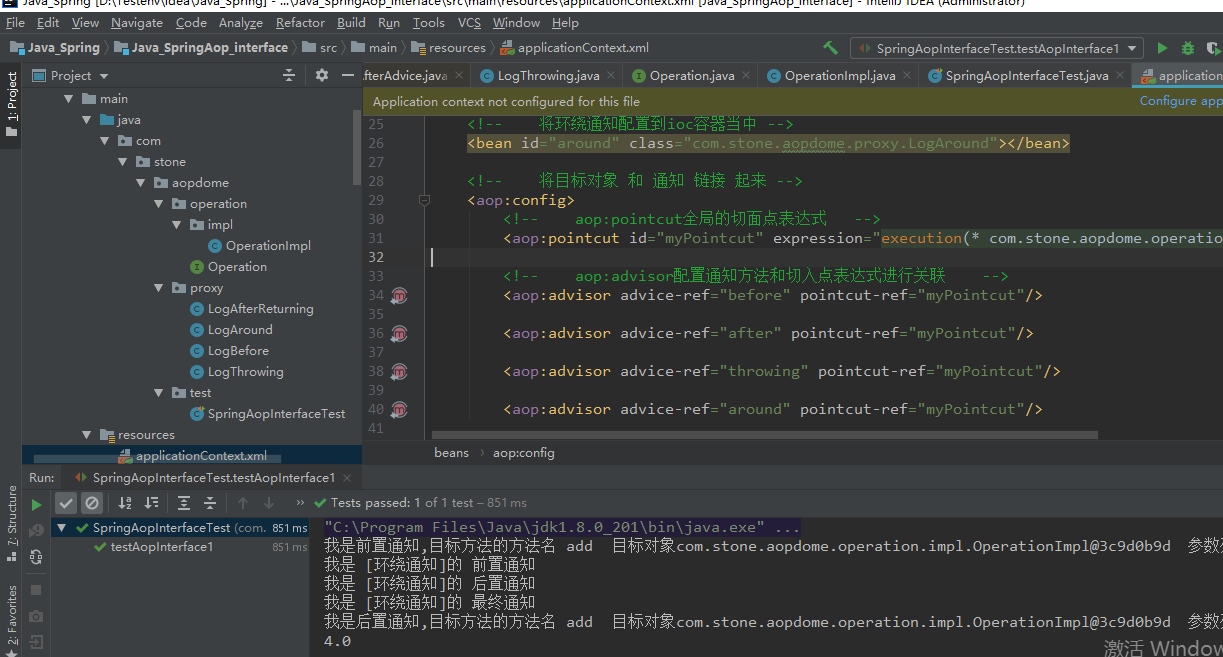1223x657 pixels.
Task: Open Project panel settings gear
Action: tap(321, 75)
